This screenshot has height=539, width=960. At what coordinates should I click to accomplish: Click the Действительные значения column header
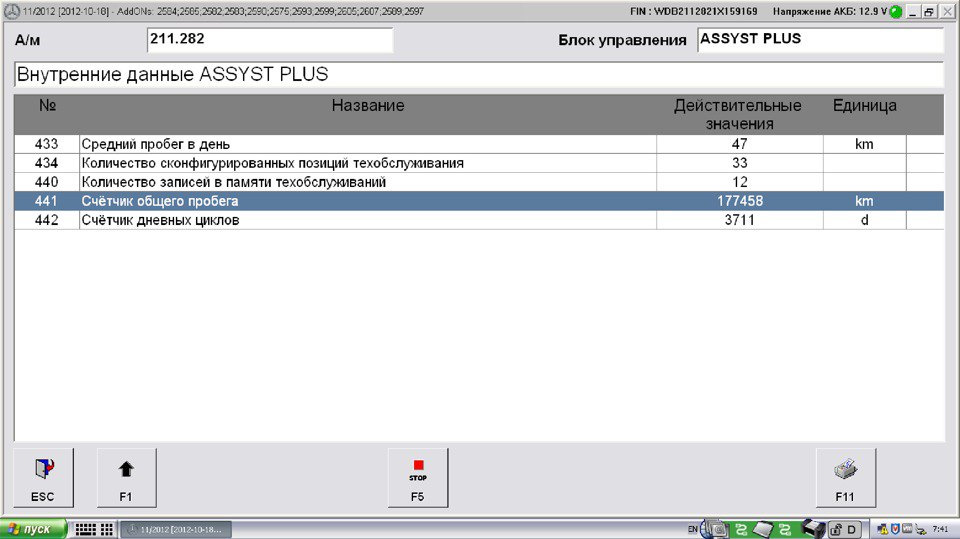point(739,115)
